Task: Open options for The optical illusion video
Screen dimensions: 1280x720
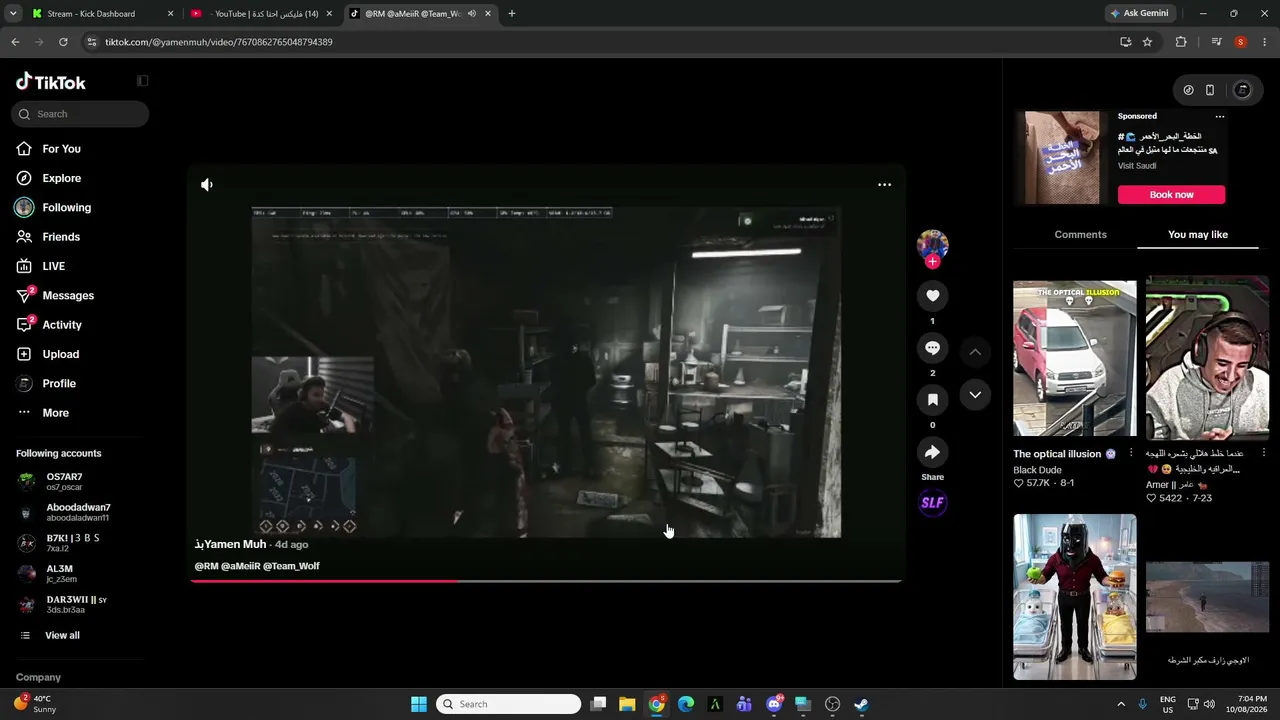Action: click(x=1131, y=453)
